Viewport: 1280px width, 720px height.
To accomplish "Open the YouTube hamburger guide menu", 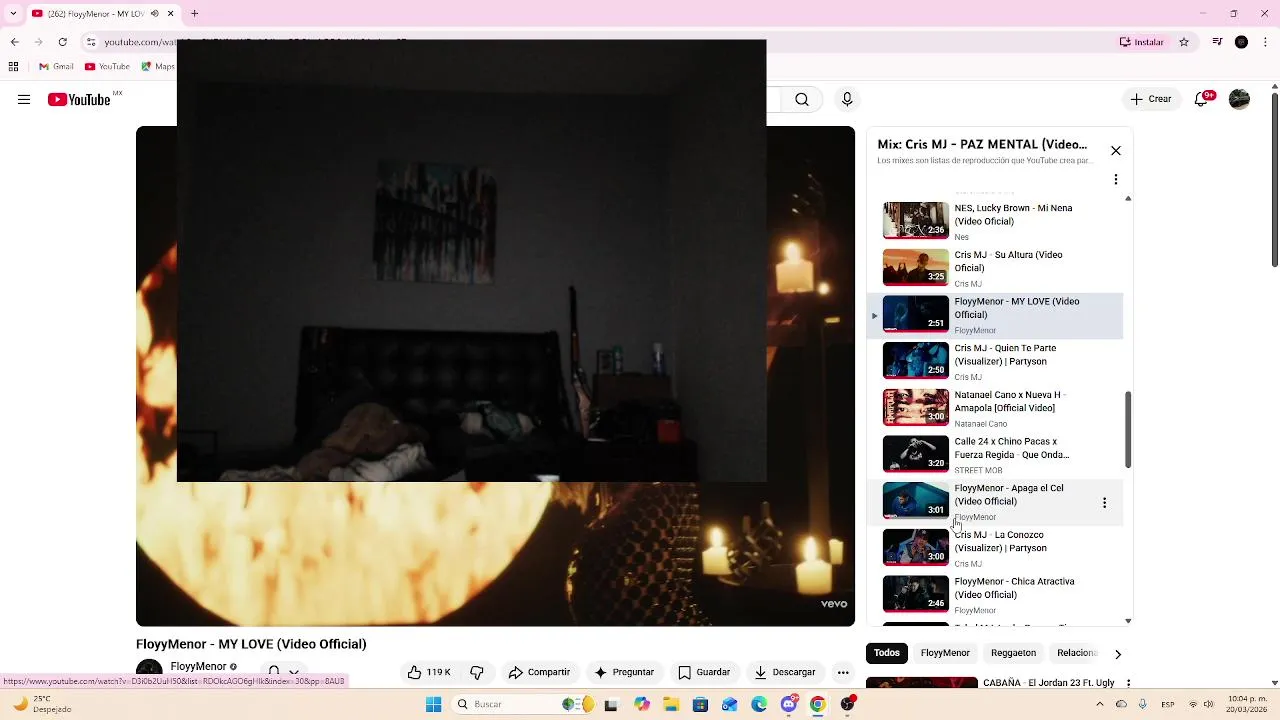I will (24, 100).
